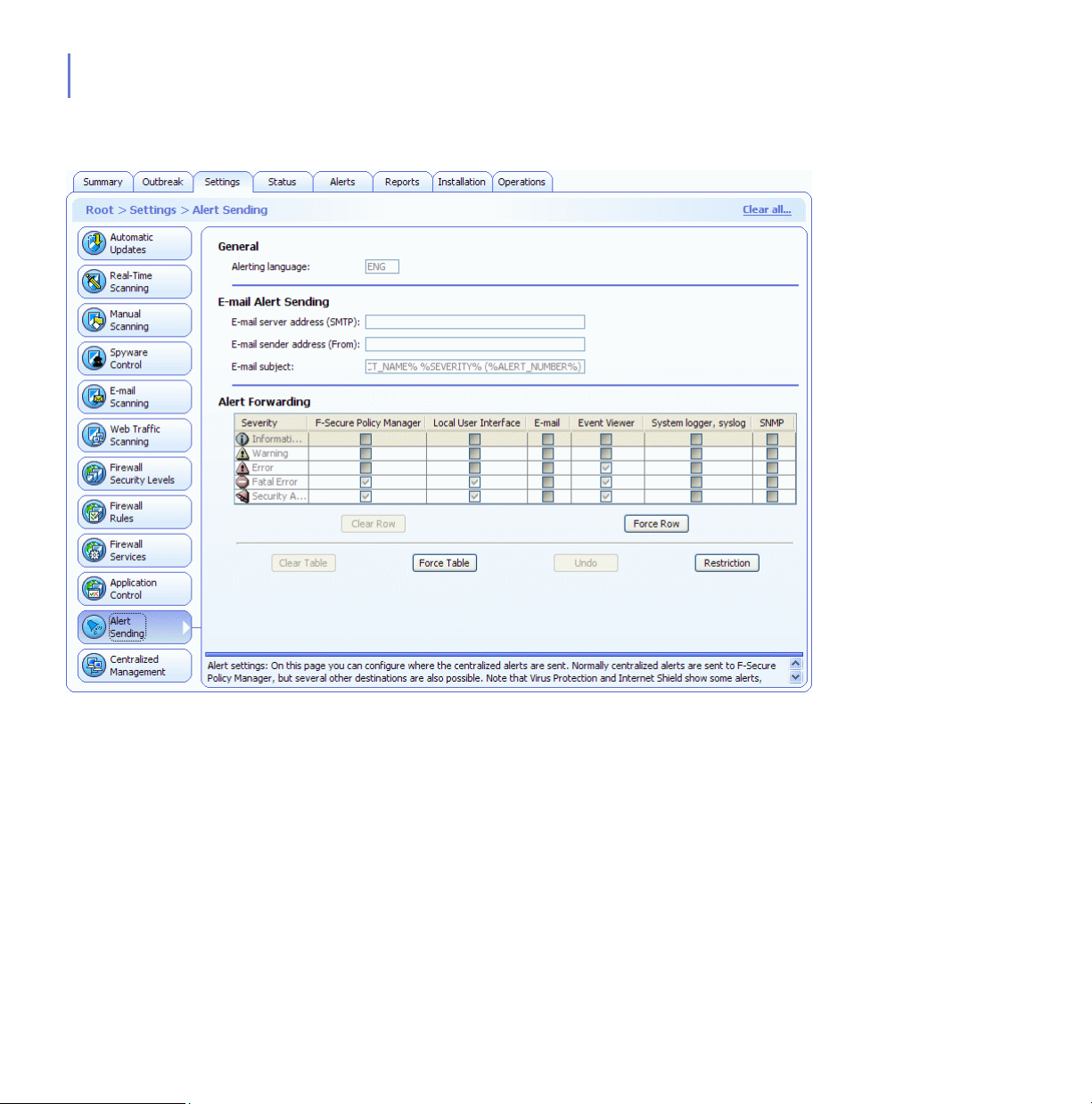Open E-mail Scanning settings icon
The width and height of the screenshot is (1092, 1104).
click(94, 397)
